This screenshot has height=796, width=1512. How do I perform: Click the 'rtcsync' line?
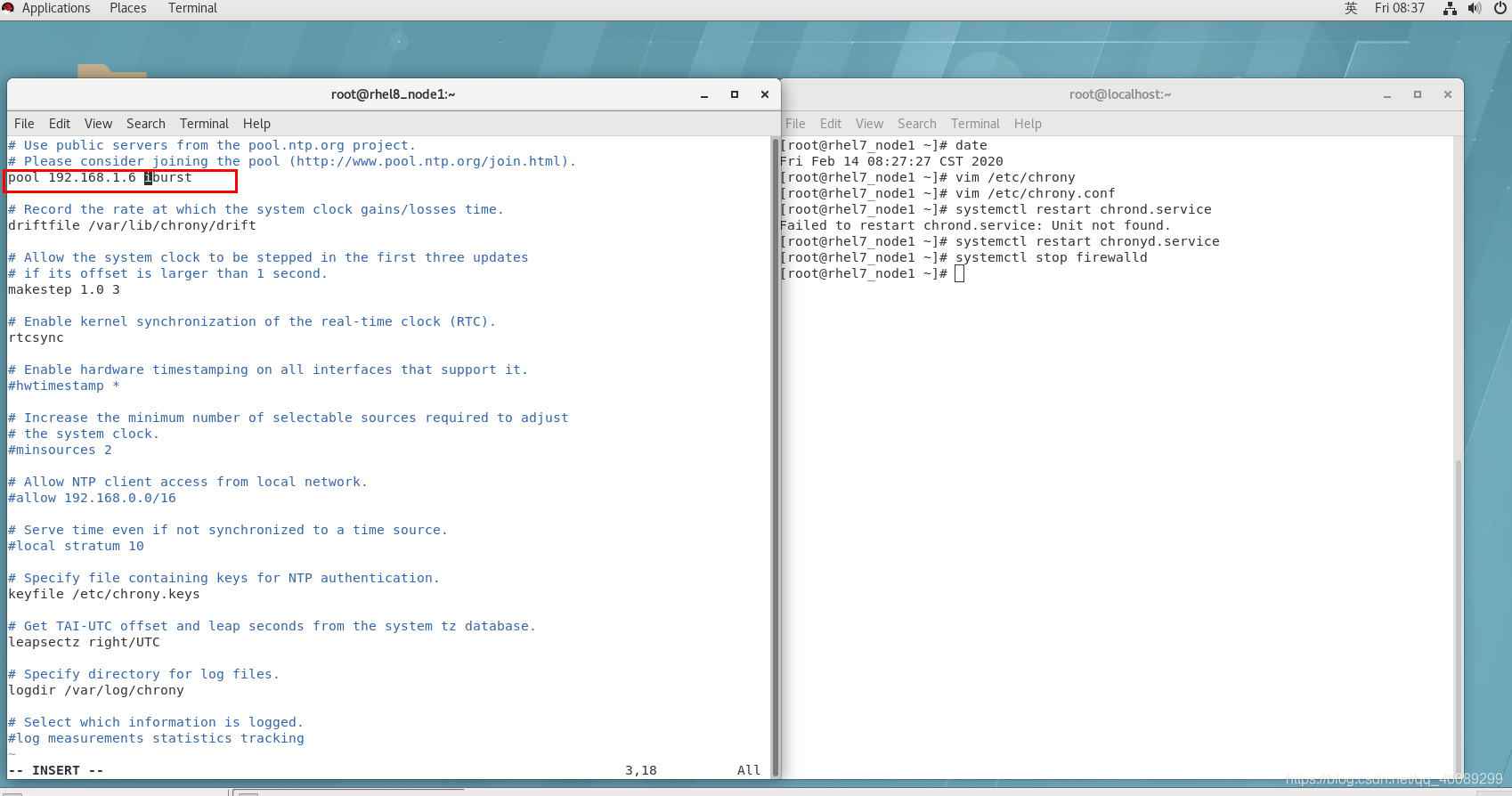[36, 338]
